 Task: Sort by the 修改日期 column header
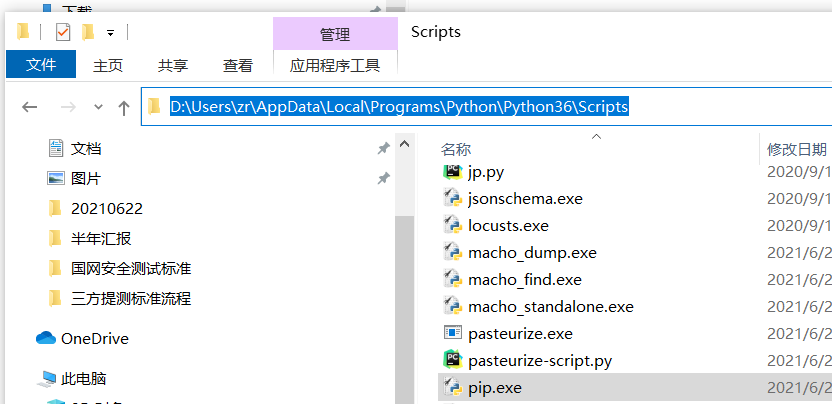[796, 149]
